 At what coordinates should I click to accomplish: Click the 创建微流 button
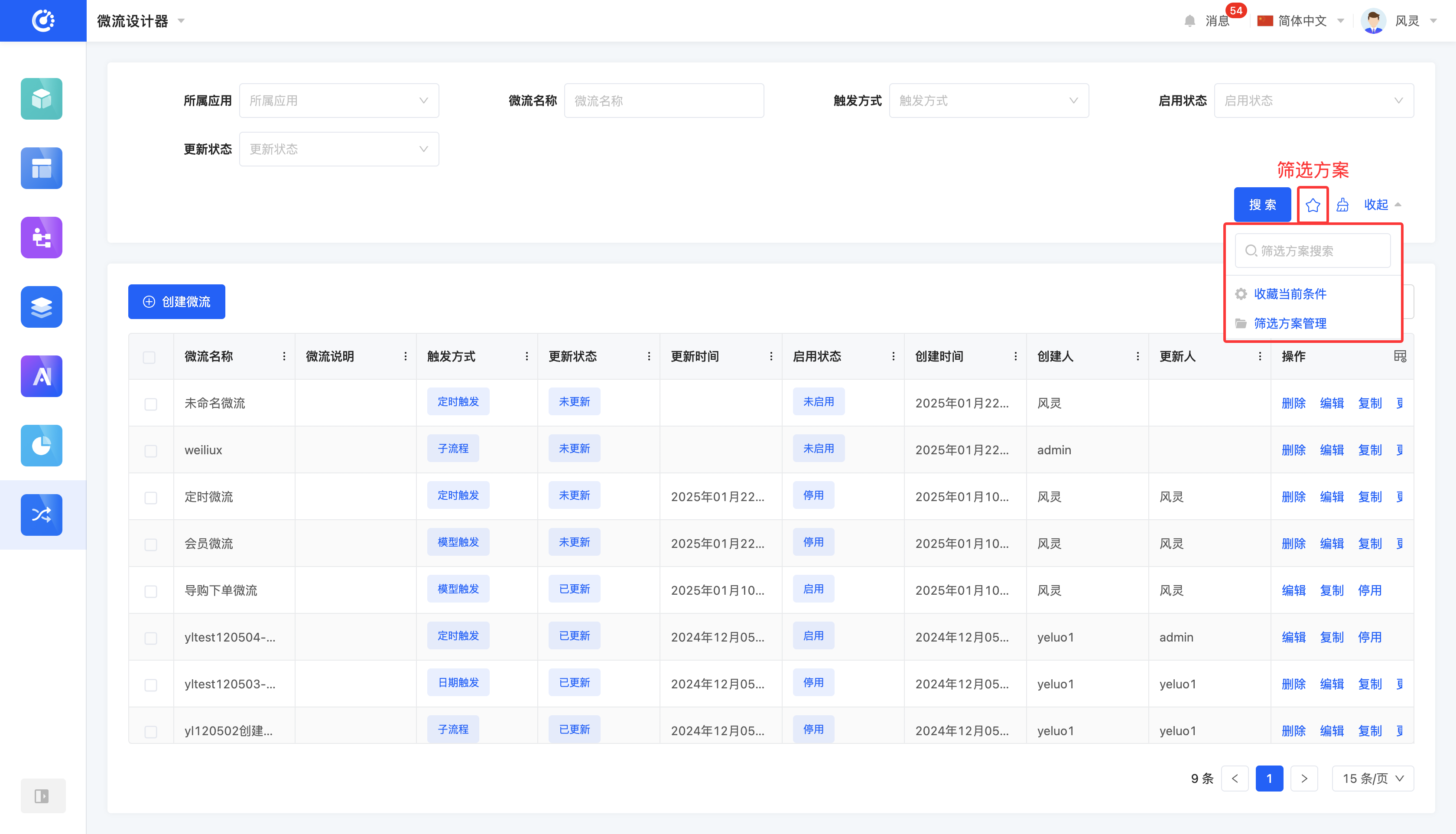(x=176, y=302)
